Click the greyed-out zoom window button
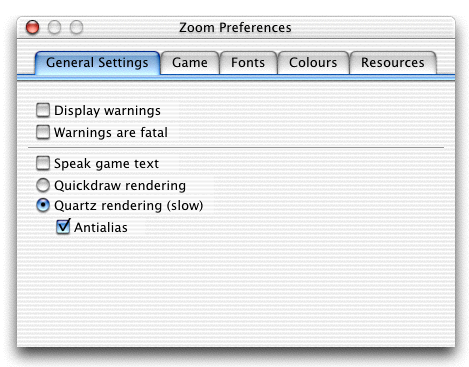 tap(76, 27)
